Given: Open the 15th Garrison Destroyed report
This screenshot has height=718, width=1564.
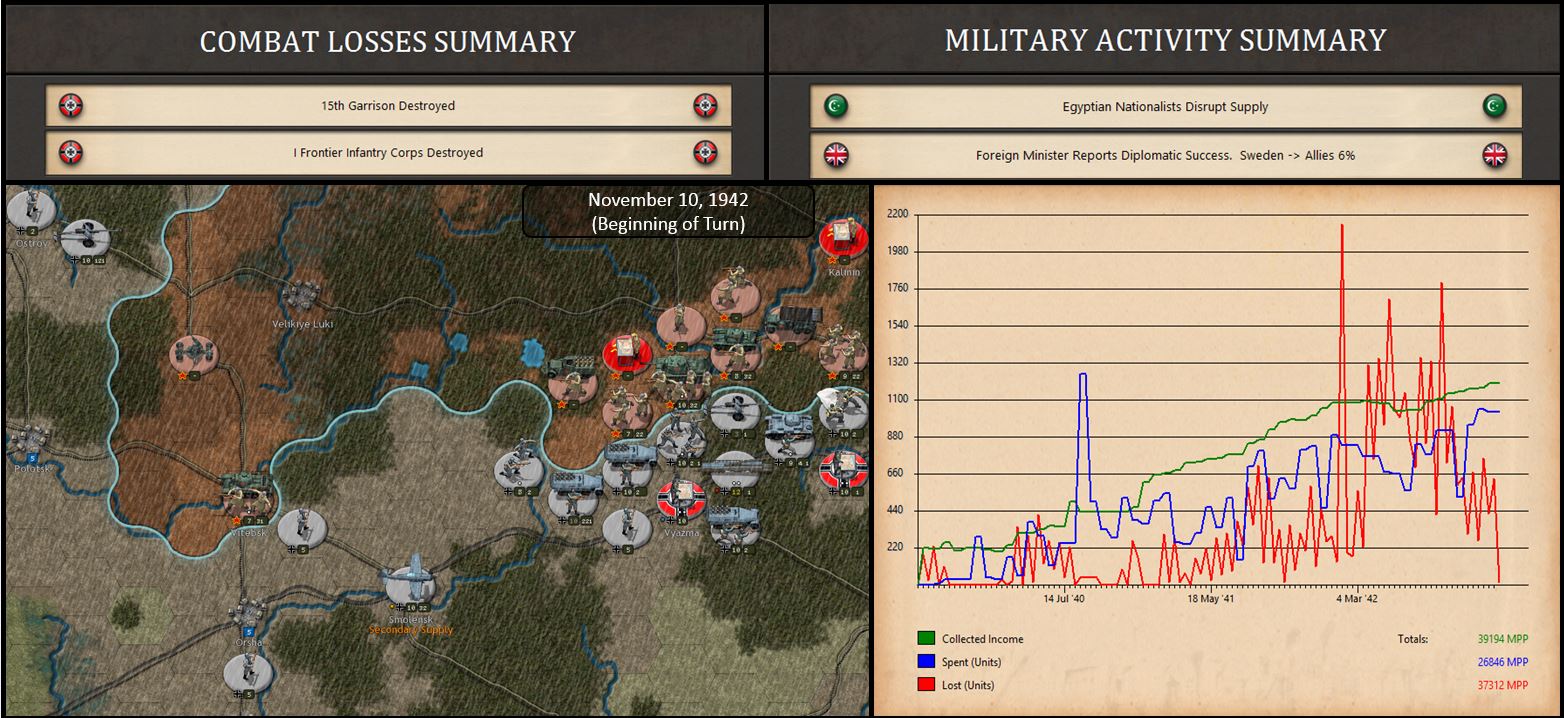Looking at the screenshot, I should coord(388,105).
